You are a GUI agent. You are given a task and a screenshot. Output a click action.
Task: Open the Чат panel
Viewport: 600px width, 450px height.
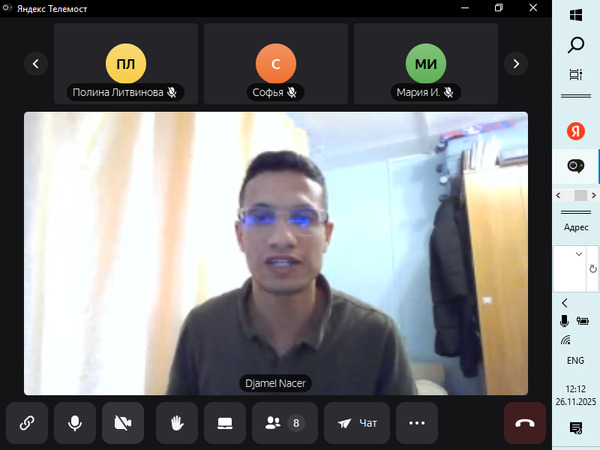(357, 423)
